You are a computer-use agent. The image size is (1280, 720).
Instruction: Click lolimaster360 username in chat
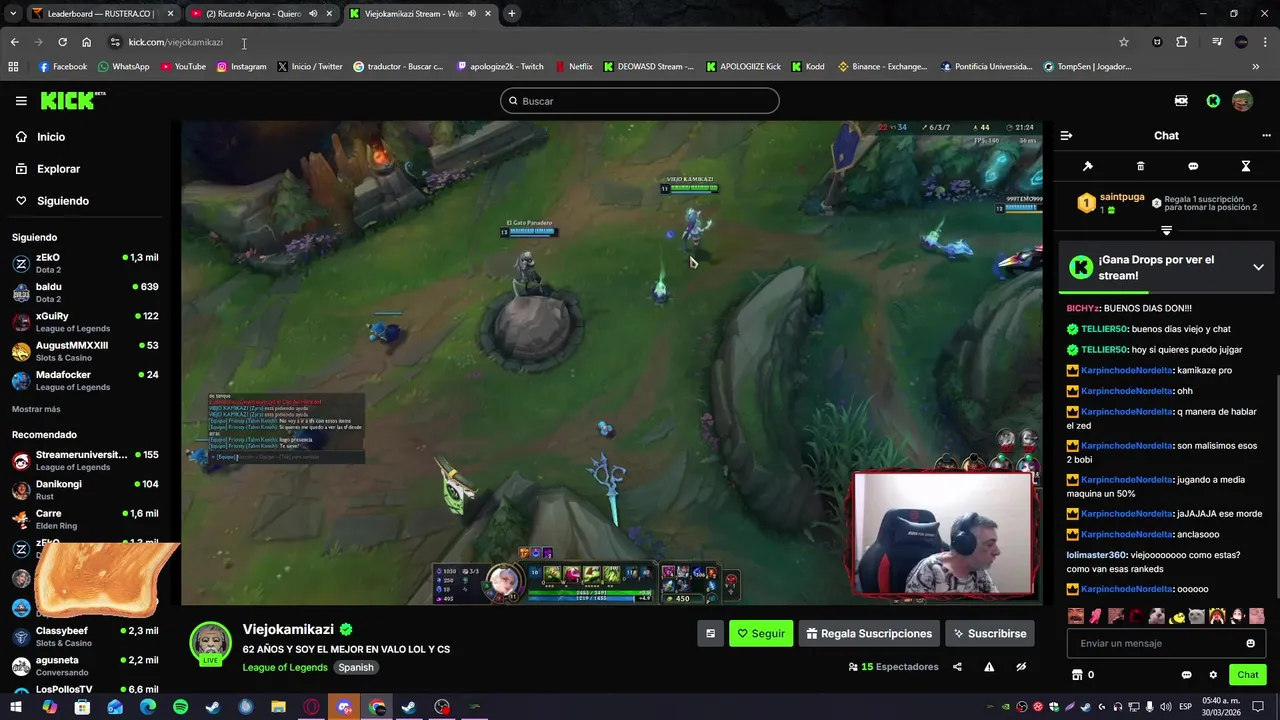tap(1097, 555)
